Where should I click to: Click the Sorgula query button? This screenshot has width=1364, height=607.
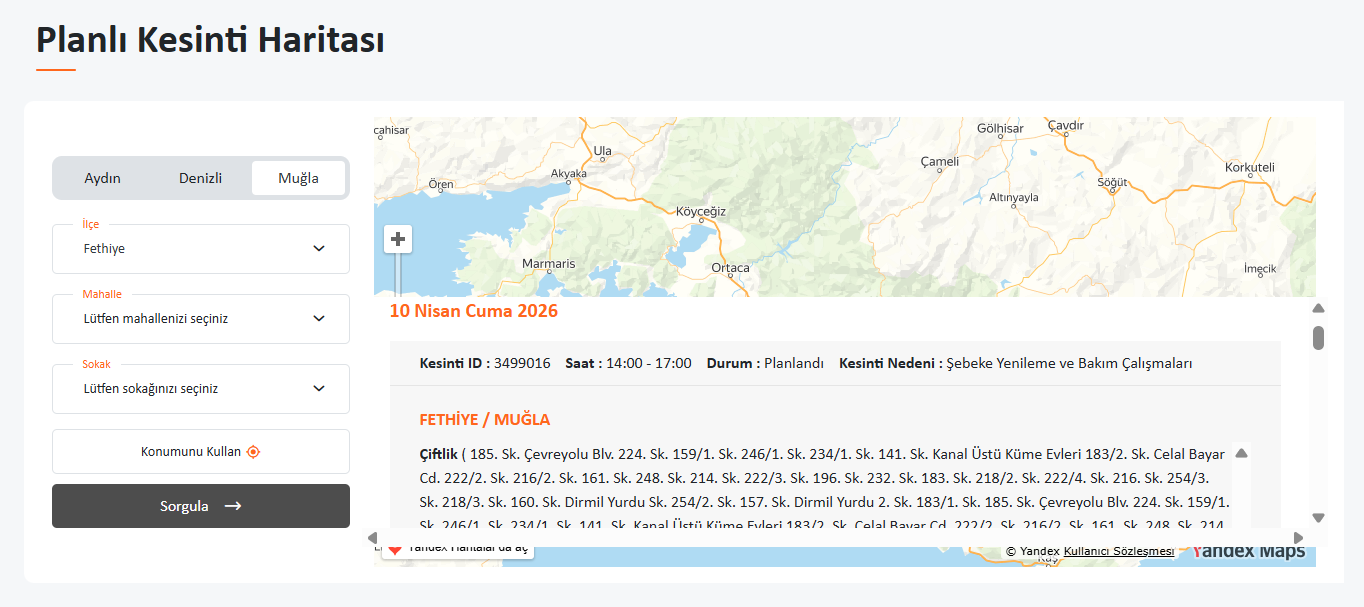pyautogui.click(x=201, y=506)
